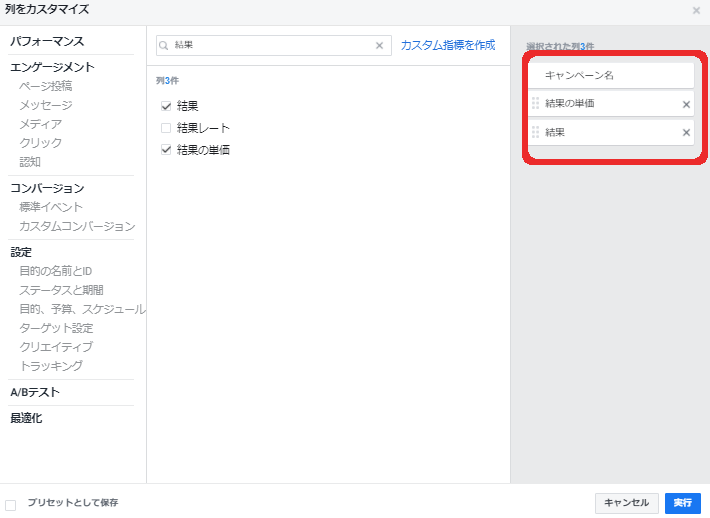Click the search magnifier icon
The width and height of the screenshot is (710, 518).
(163, 45)
